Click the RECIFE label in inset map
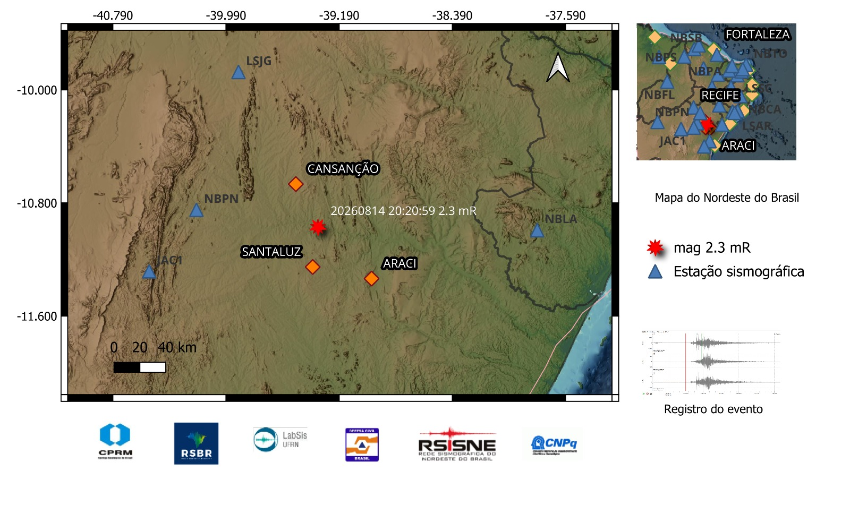Viewport: 850px width, 505px height. (720, 96)
